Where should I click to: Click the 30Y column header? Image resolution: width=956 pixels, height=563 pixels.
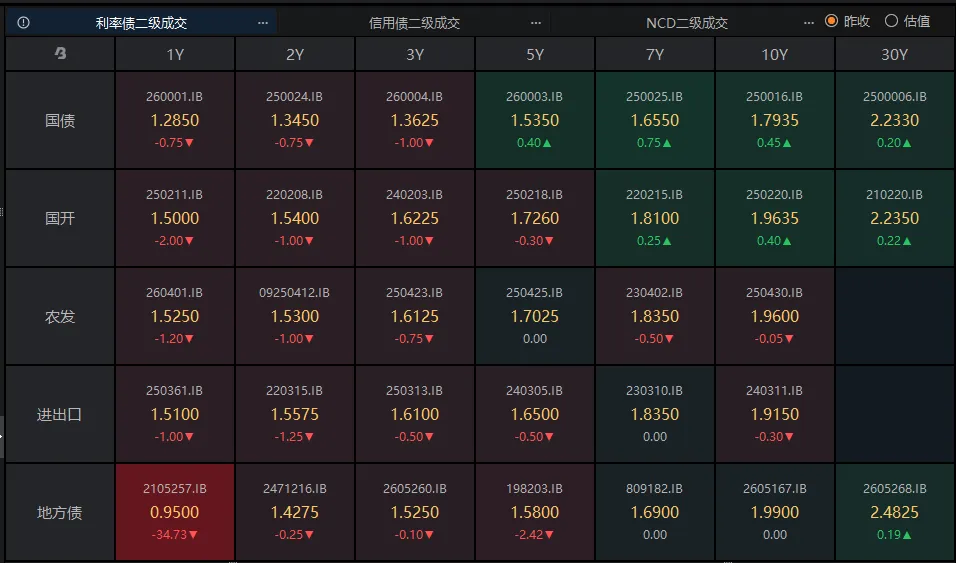click(x=895, y=55)
